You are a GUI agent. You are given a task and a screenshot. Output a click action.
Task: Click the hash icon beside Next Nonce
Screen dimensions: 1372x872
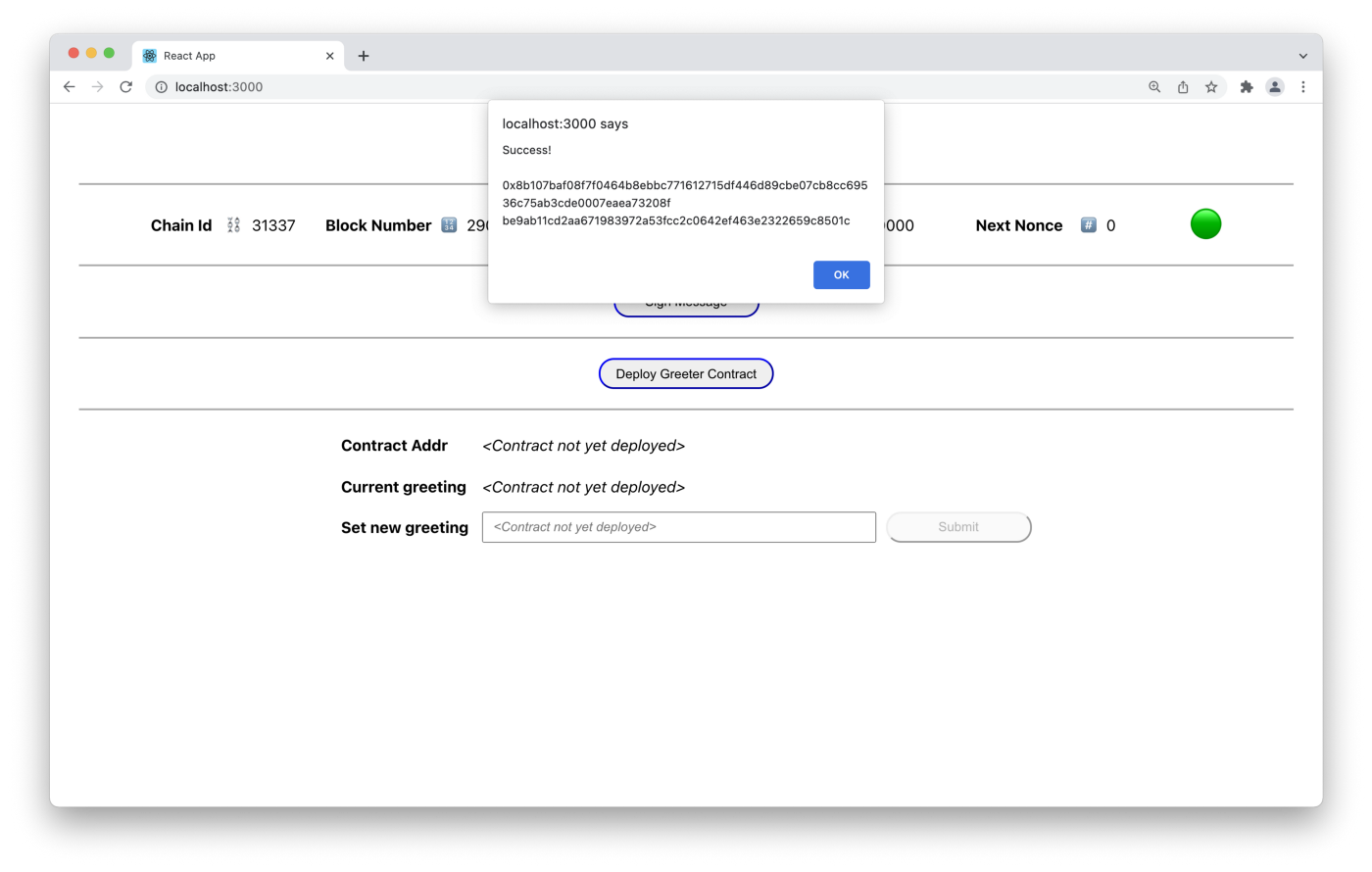pyautogui.click(x=1088, y=225)
